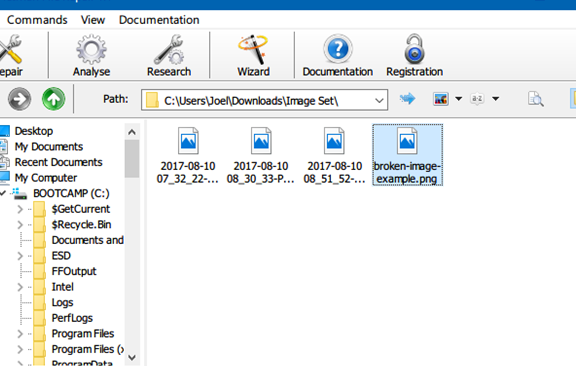Screen dimensions: 576x366
Task: Click the folder tree scrollbar thumb
Action: pyautogui.click(x=132, y=159)
